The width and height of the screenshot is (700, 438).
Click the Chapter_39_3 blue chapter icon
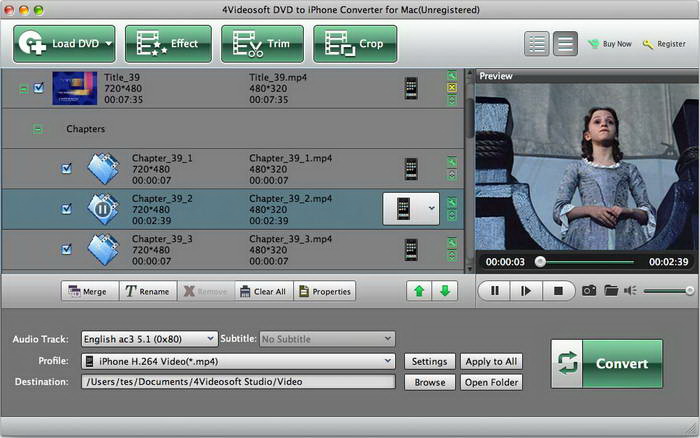pyautogui.click(x=103, y=250)
